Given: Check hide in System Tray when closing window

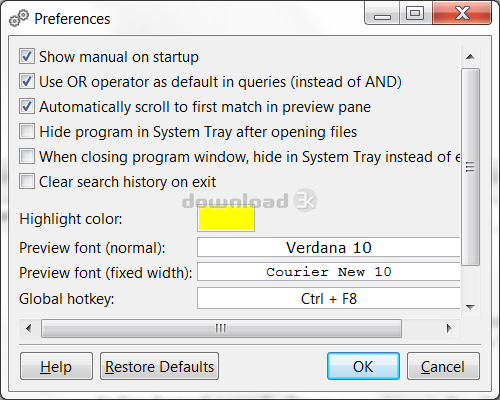Looking at the screenshot, I should 27,156.
